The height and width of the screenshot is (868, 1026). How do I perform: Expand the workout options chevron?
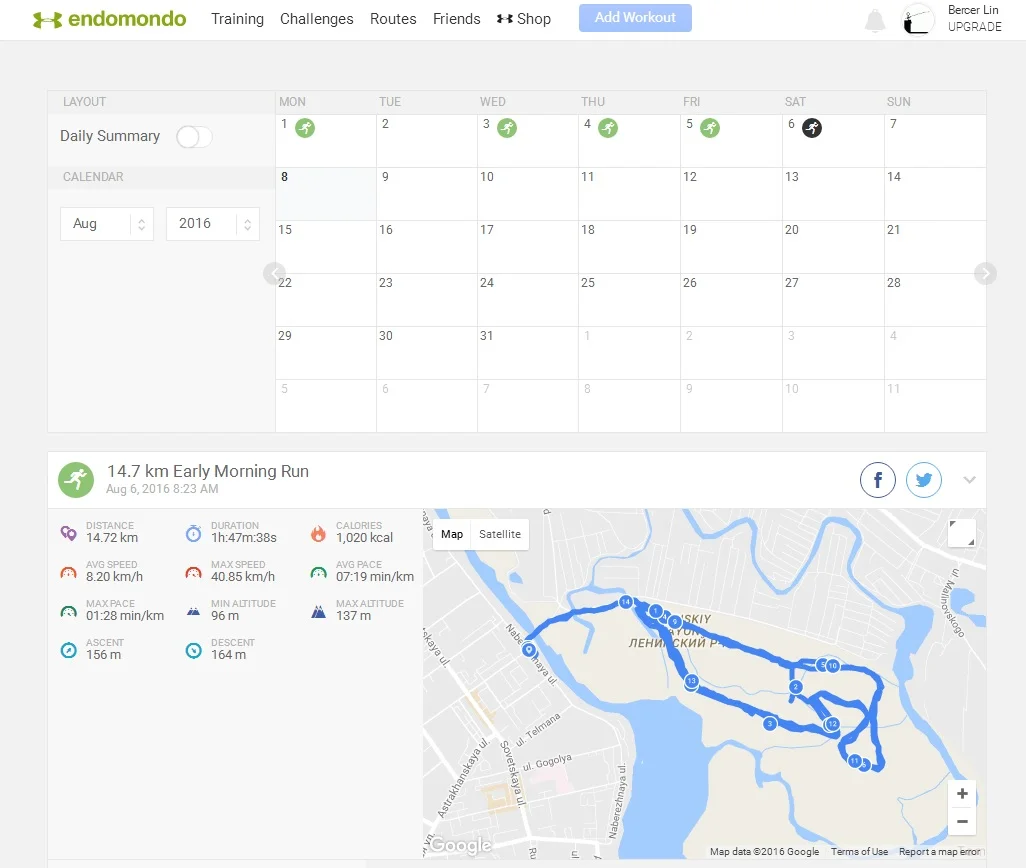(970, 480)
